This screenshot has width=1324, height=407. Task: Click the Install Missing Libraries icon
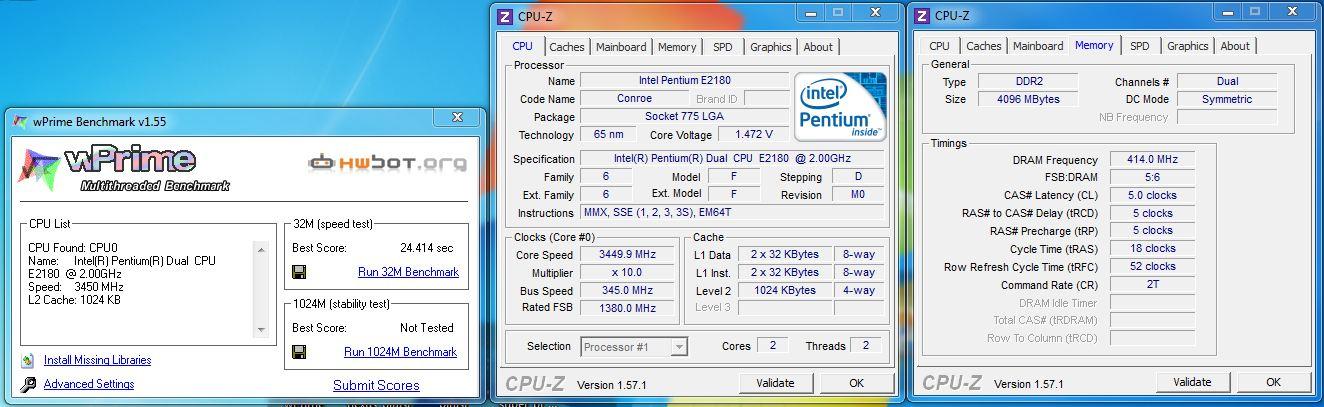click(28, 360)
